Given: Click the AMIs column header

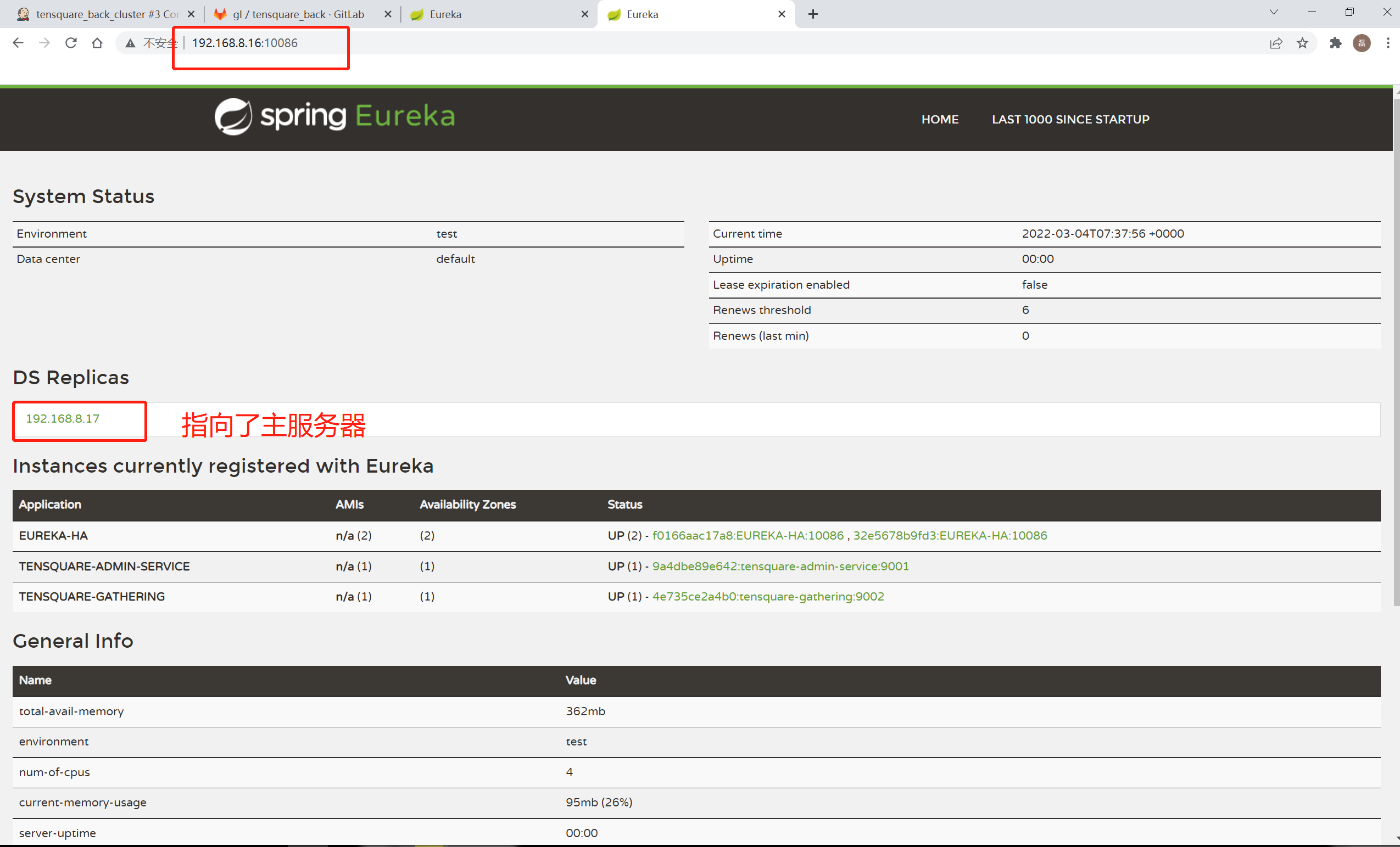Looking at the screenshot, I should pyautogui.click(x=349, y=504).
